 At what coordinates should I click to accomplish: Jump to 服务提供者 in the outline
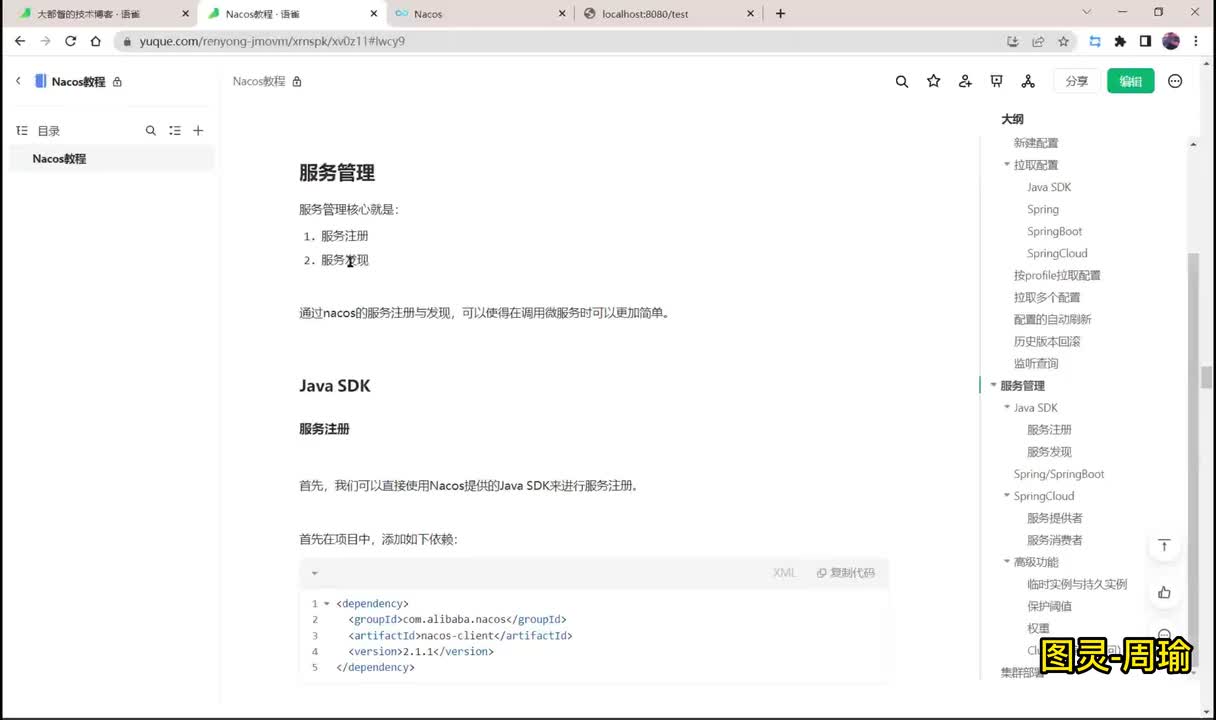pyautogui.click(x=1055, y=518)
